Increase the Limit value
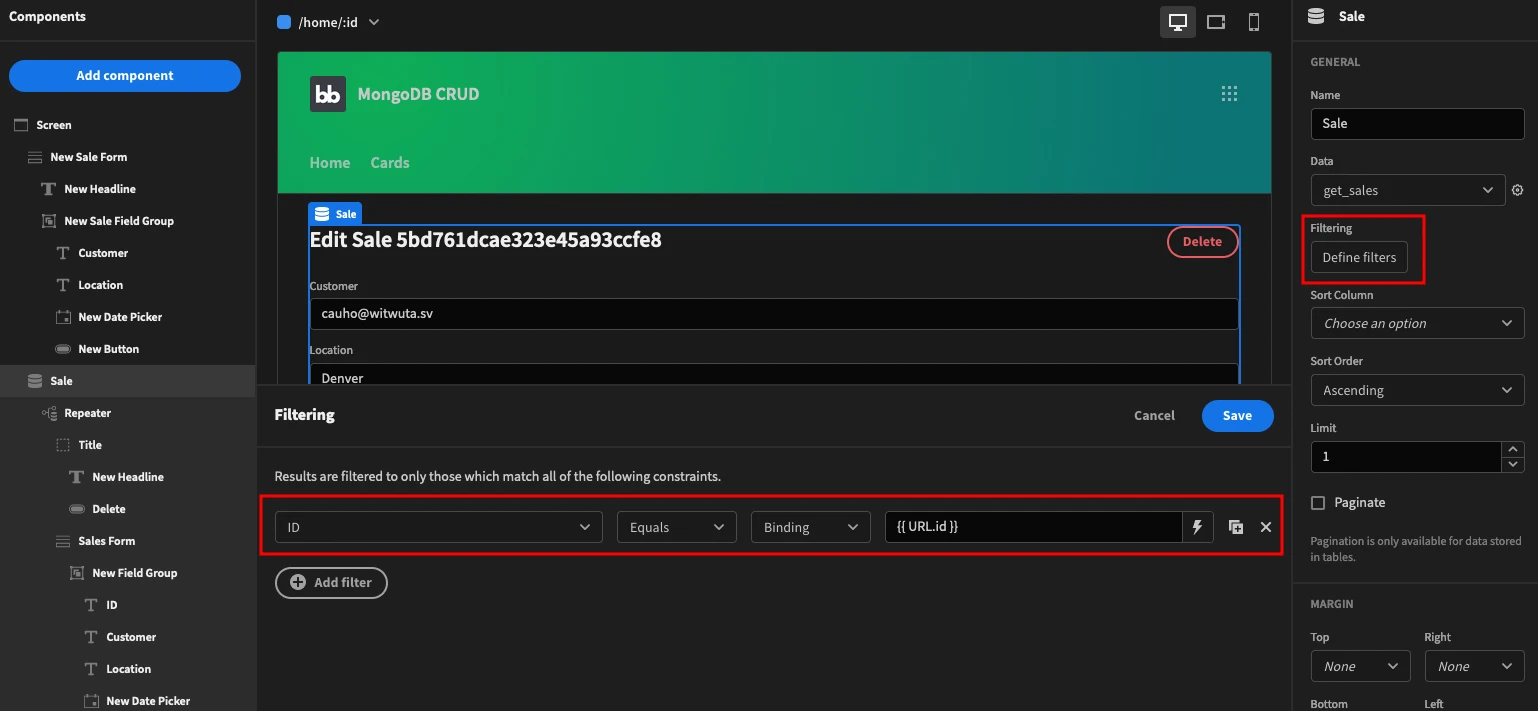This screenshot has height=711, width=1538. pyautogui.click(x=1513, y=449)
